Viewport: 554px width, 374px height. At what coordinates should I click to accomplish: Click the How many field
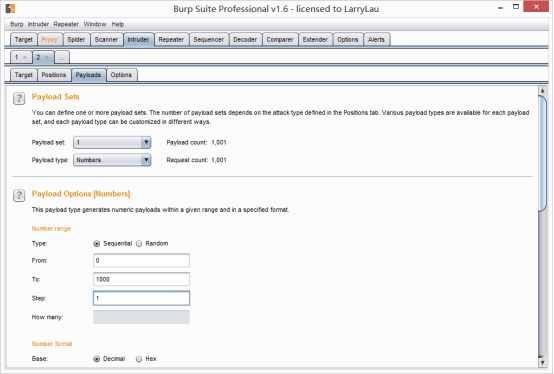coord(141,317)
